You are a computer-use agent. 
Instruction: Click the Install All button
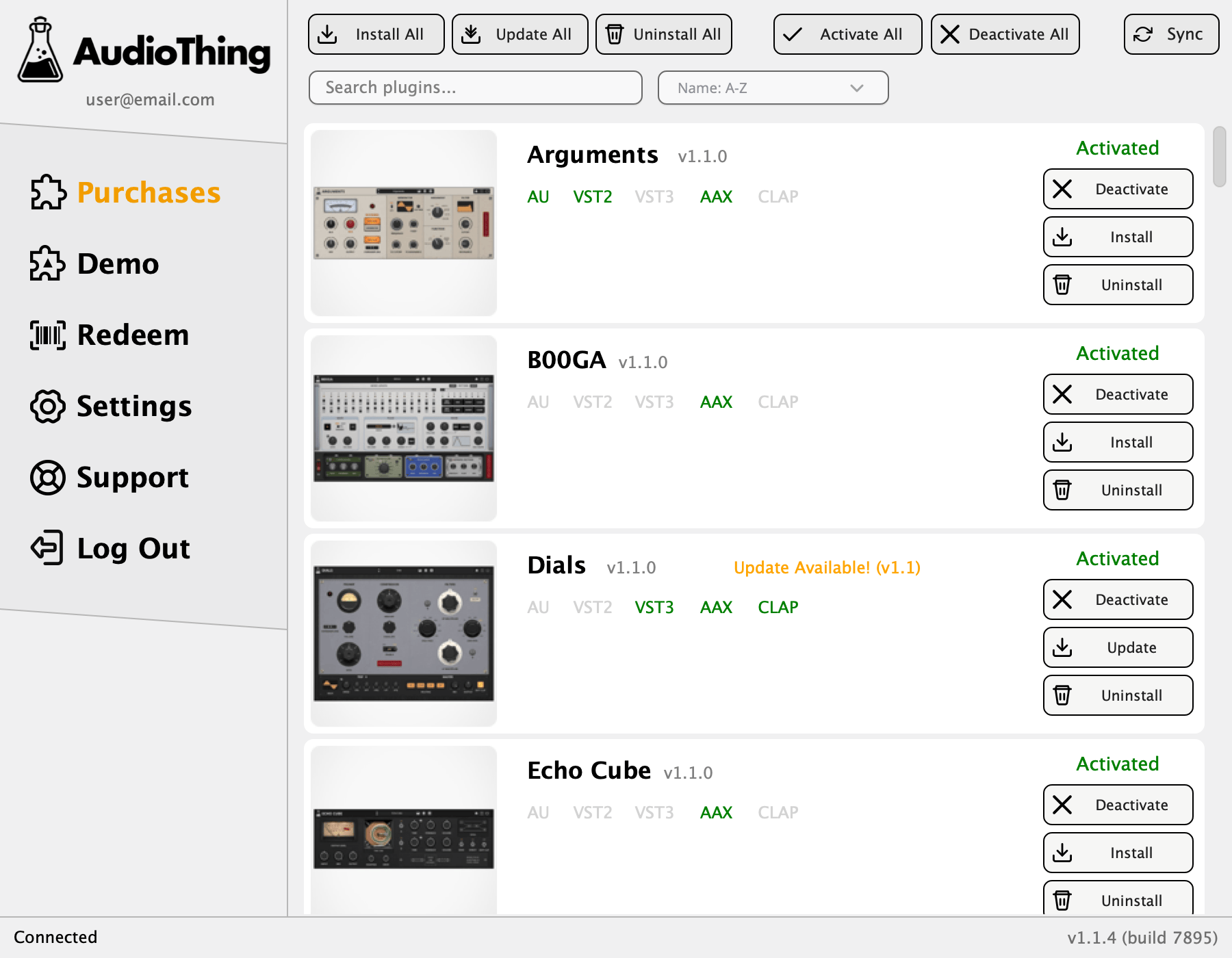coord(376,34)
